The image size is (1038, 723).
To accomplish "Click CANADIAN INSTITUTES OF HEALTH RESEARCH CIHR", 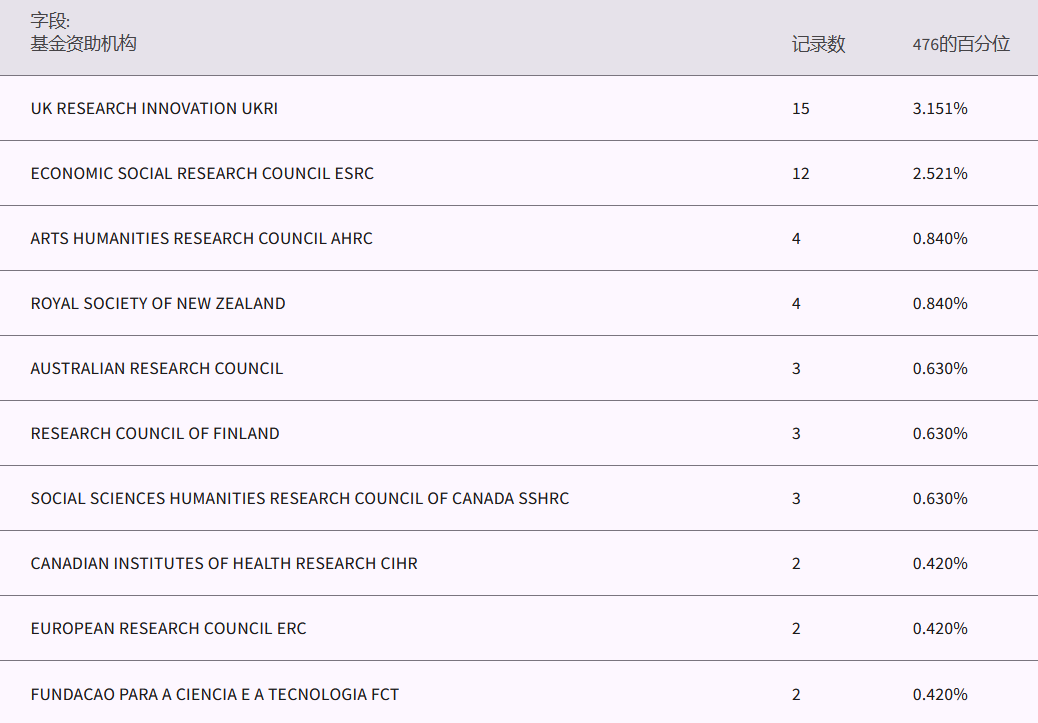I will click(x=224, y=563).
